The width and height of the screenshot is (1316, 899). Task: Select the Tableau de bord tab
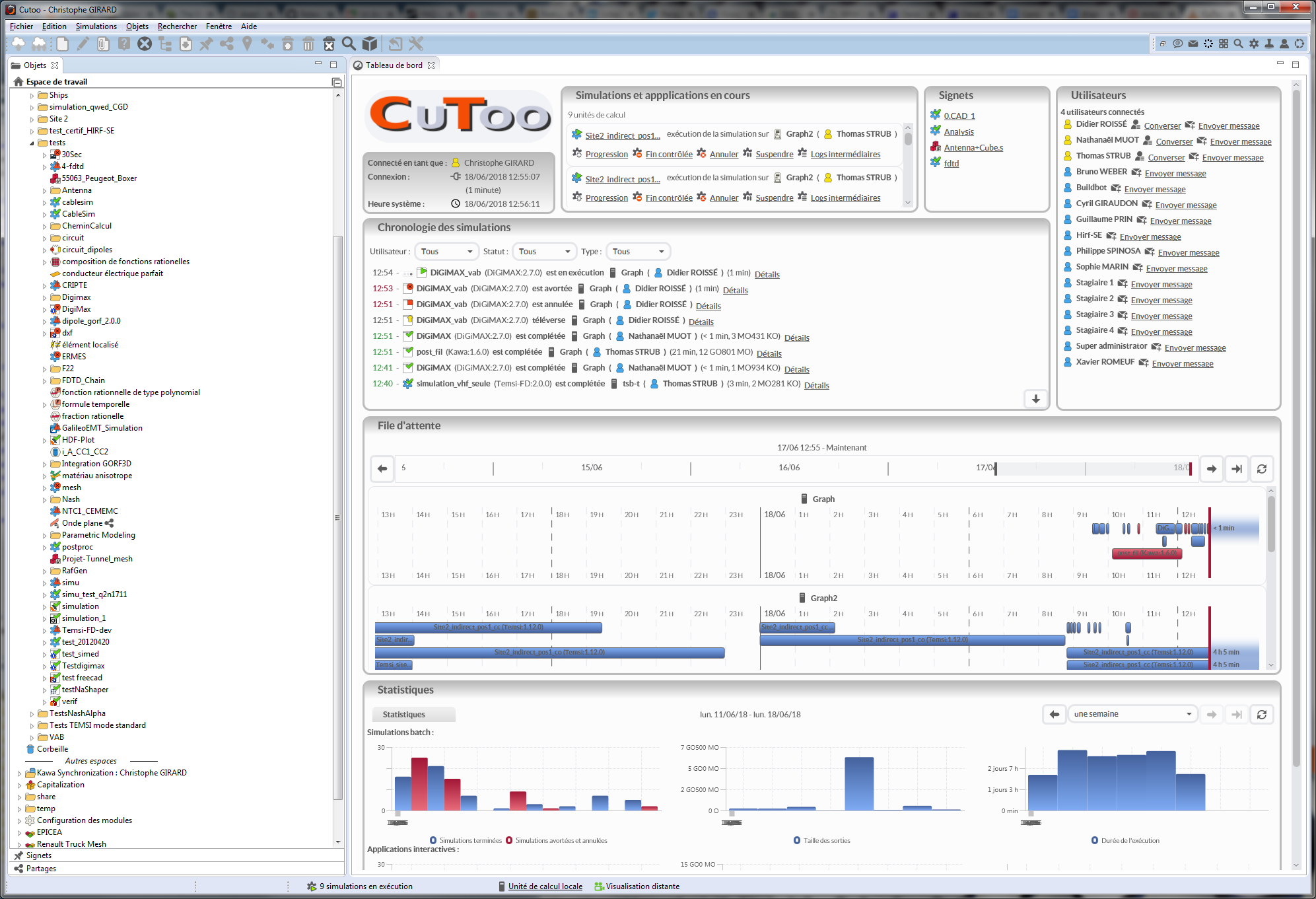coord(394,65)
